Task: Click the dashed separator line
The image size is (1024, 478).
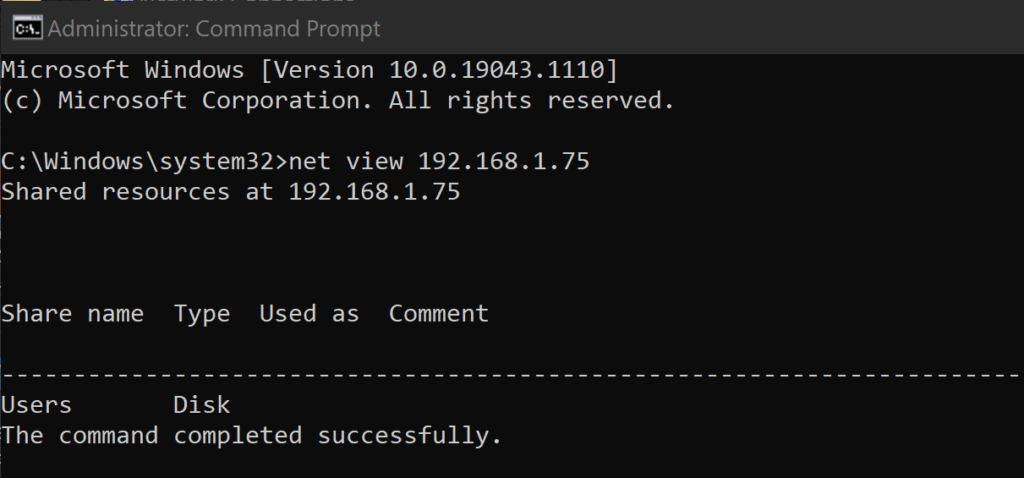Action: point(510,374)
